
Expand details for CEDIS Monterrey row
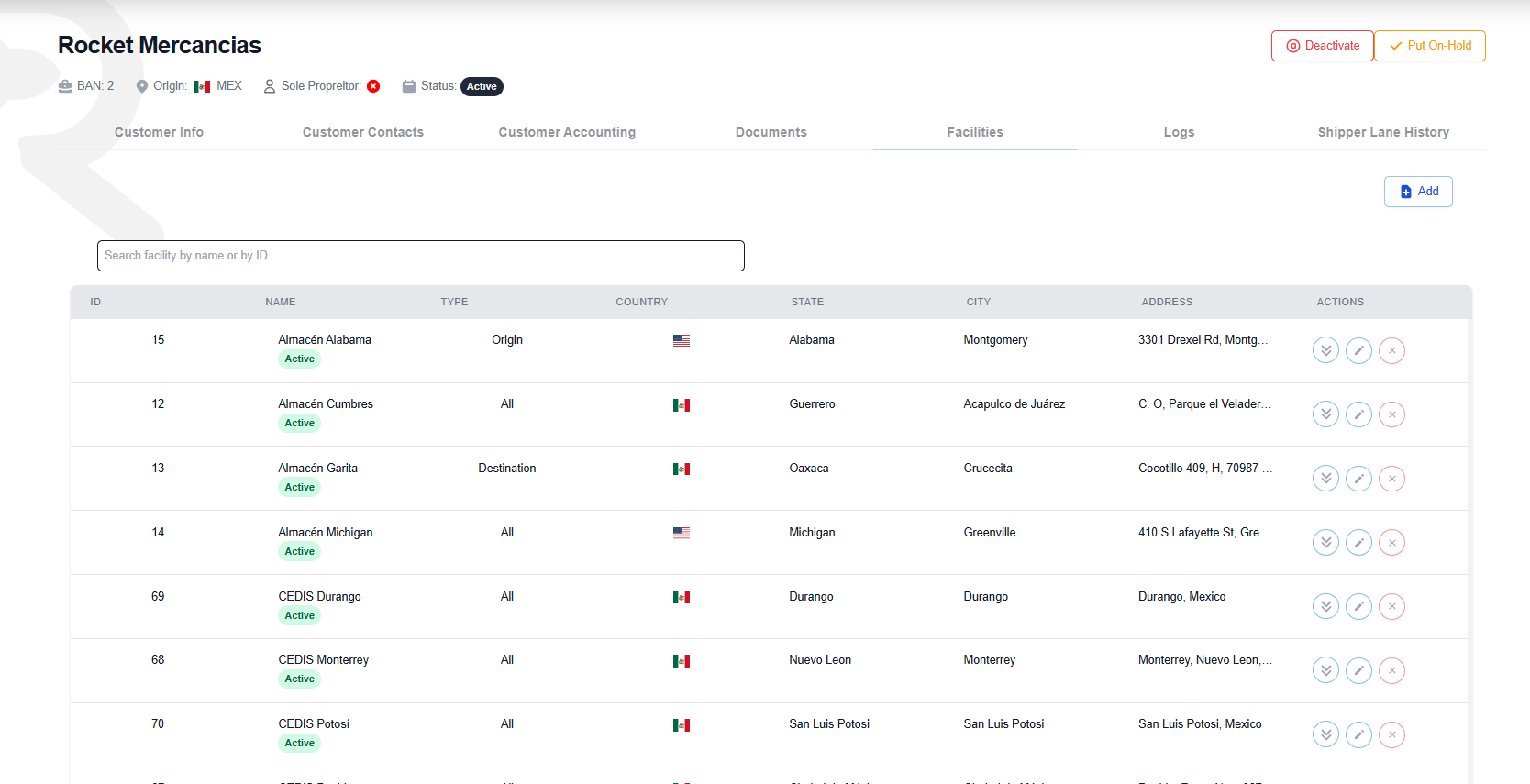click(1325, 670)
